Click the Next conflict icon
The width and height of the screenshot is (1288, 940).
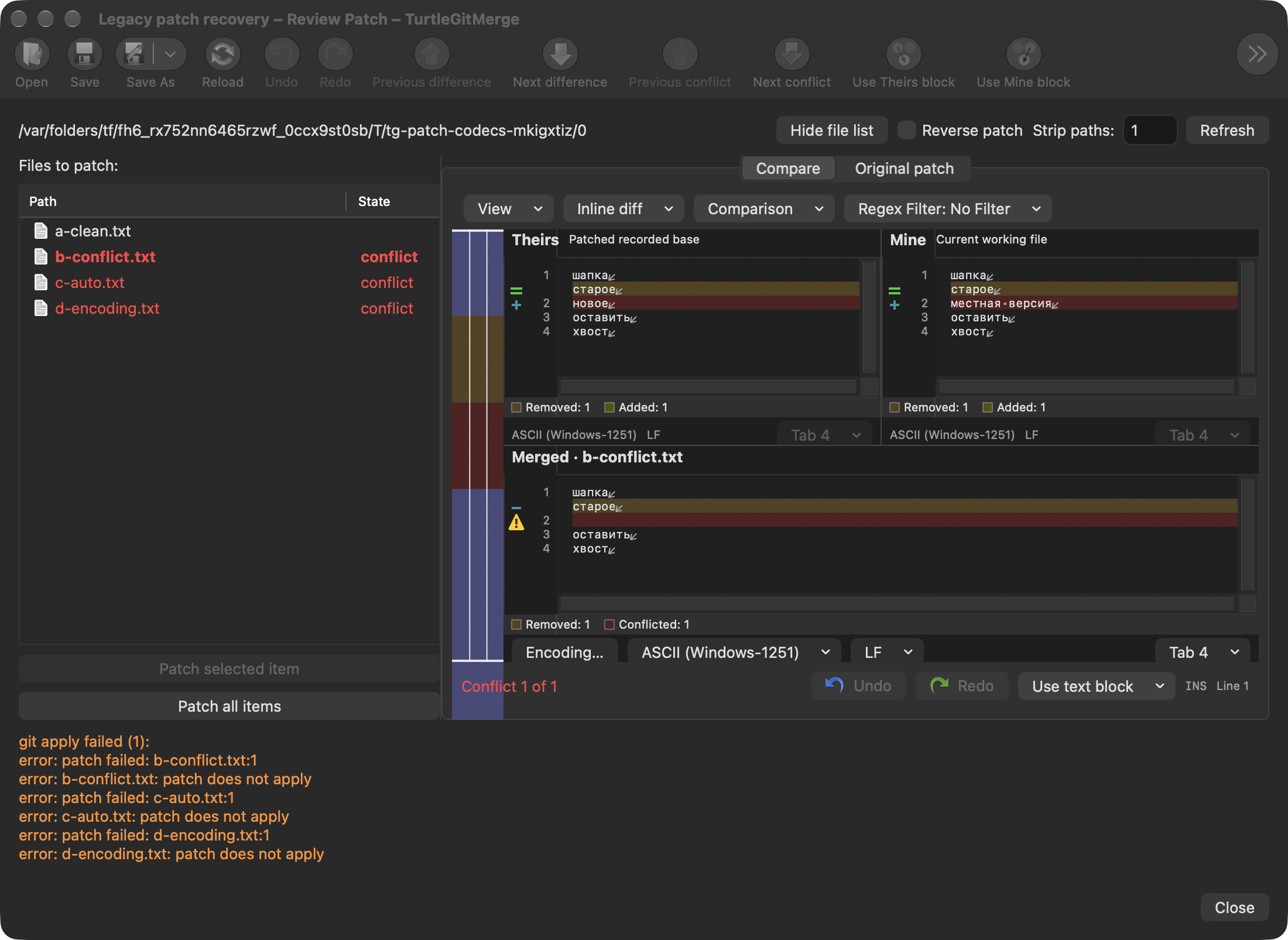coord(792,54)
